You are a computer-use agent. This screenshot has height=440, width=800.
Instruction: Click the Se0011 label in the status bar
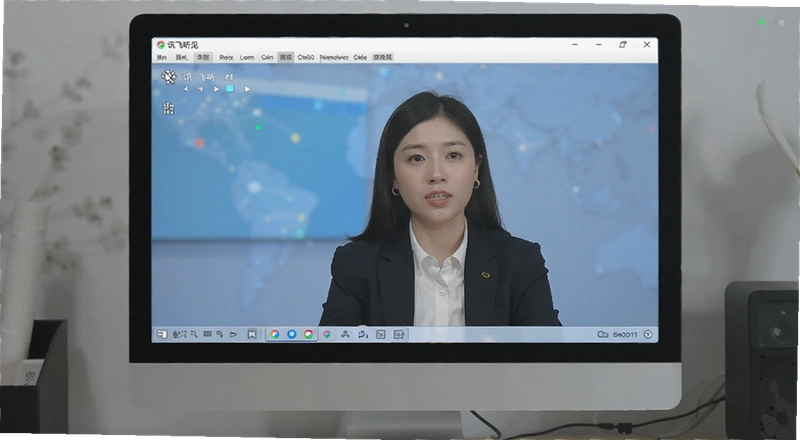coord(624,334)
